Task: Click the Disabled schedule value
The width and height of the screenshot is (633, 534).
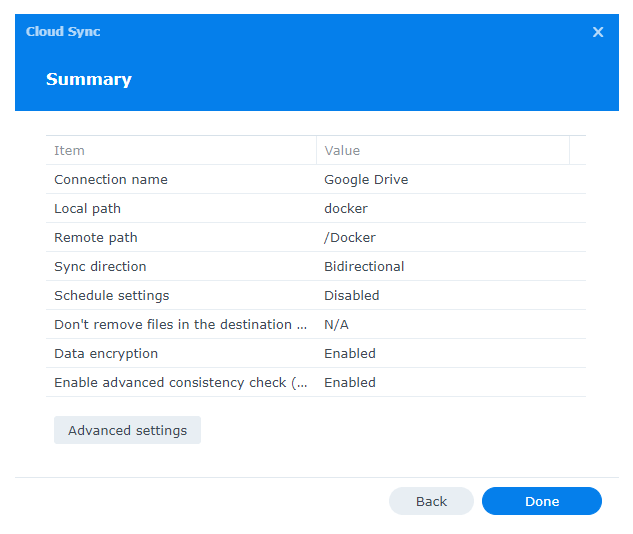Action: point(352,296)
